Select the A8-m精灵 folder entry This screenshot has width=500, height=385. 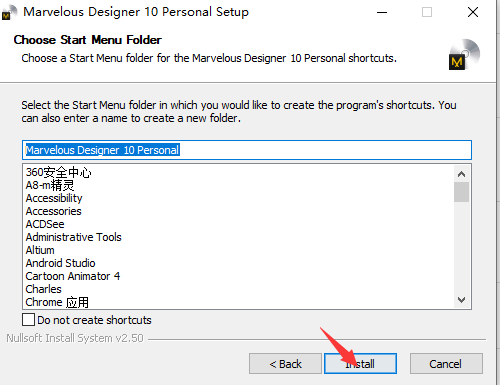pos(50,185)
